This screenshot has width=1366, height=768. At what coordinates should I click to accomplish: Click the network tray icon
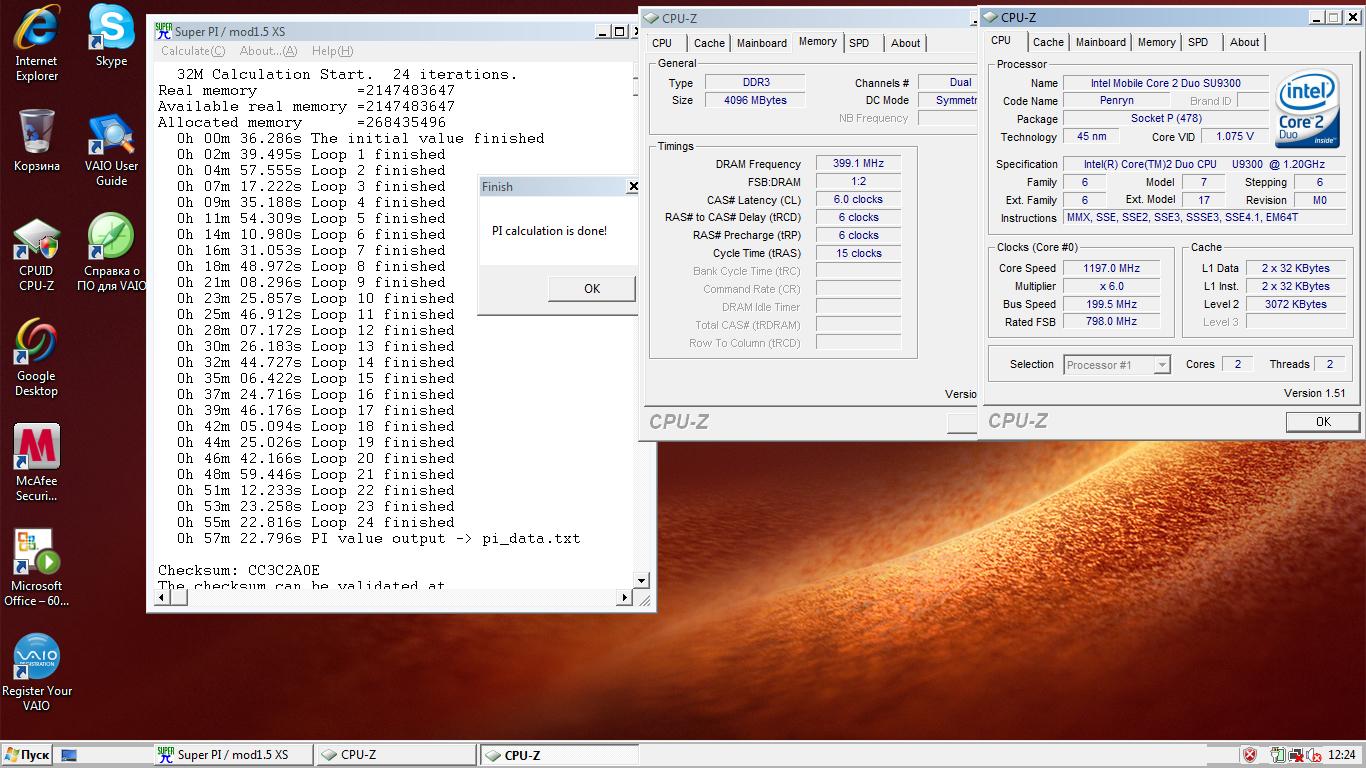(x=1295, y=755)
